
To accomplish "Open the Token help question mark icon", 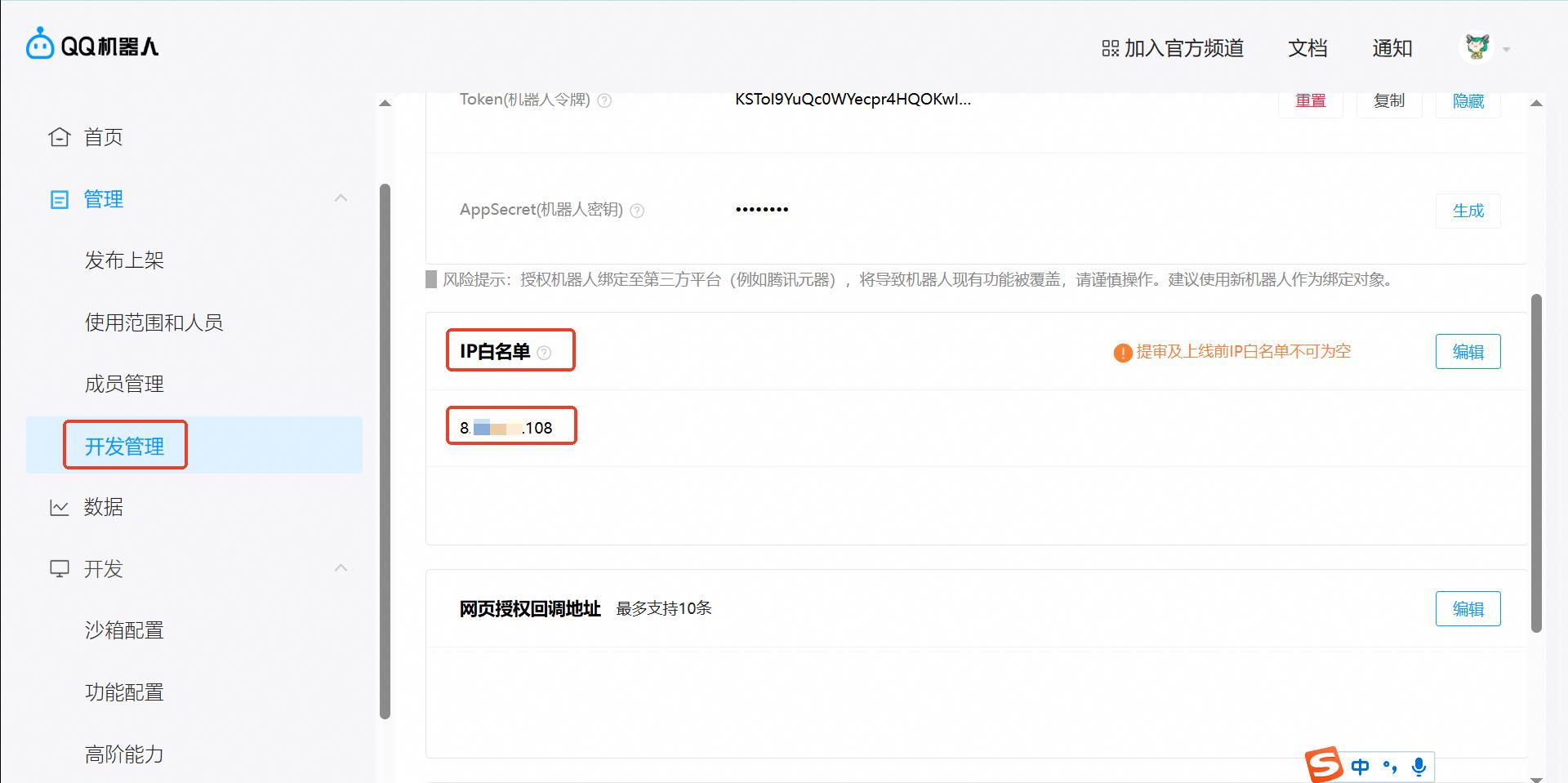I will tap(604, 100).
